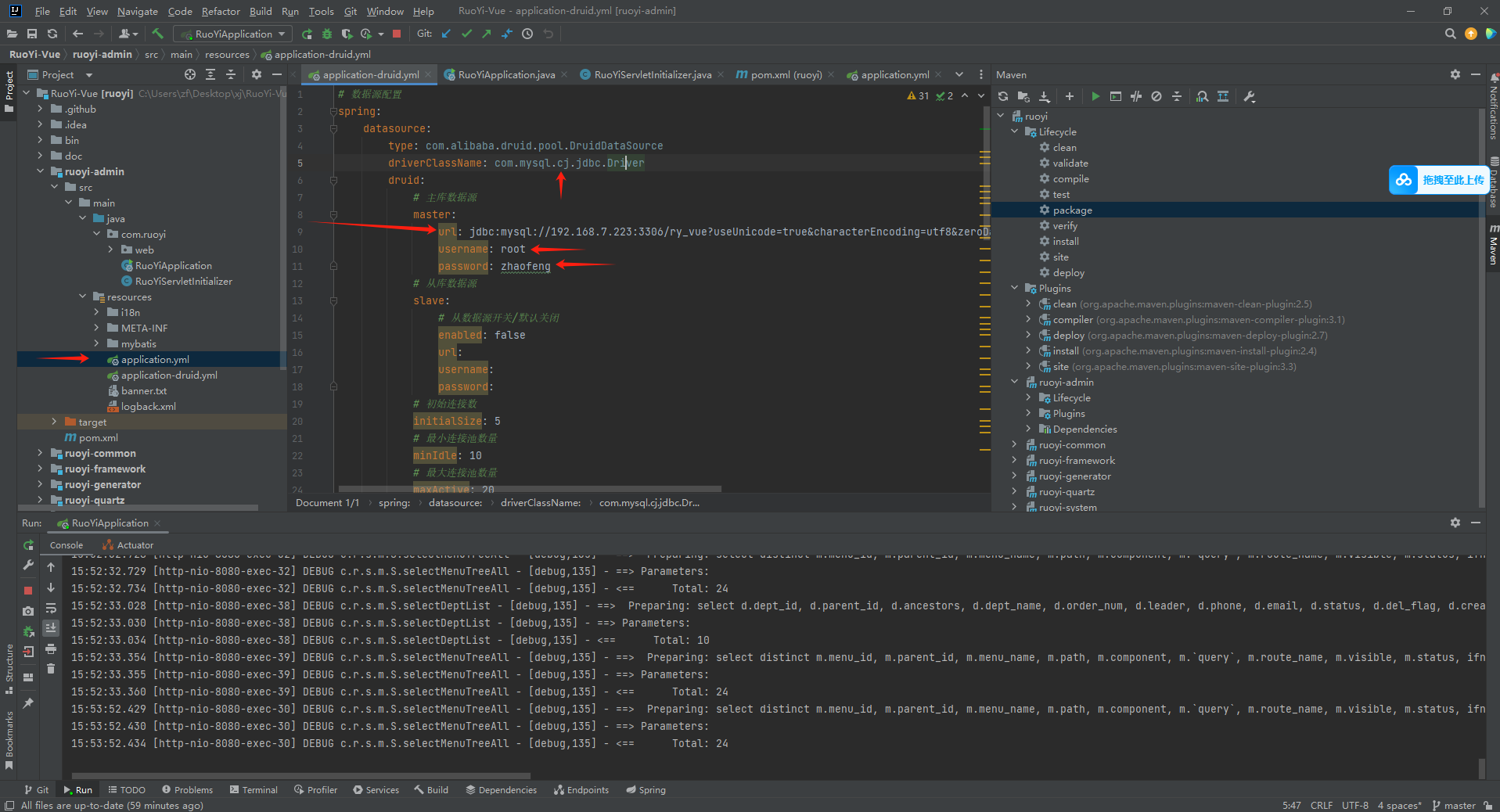Show hidden editor tabs dropdown
The width and height of the screenshot is (1500, 812).
959,74
